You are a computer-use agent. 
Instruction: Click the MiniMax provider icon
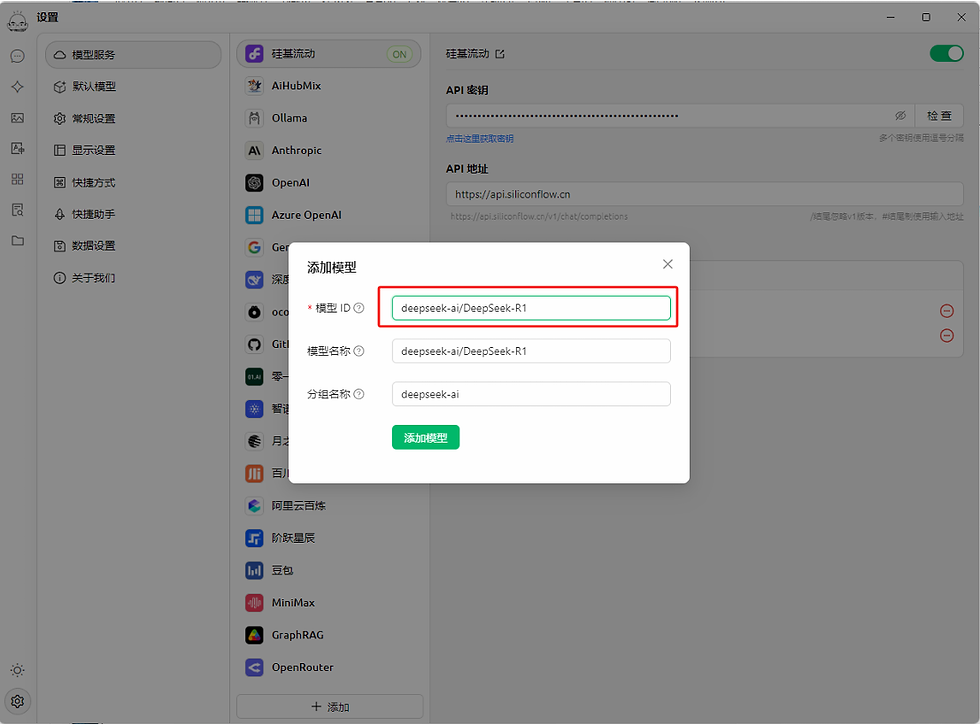coord(254,602)
